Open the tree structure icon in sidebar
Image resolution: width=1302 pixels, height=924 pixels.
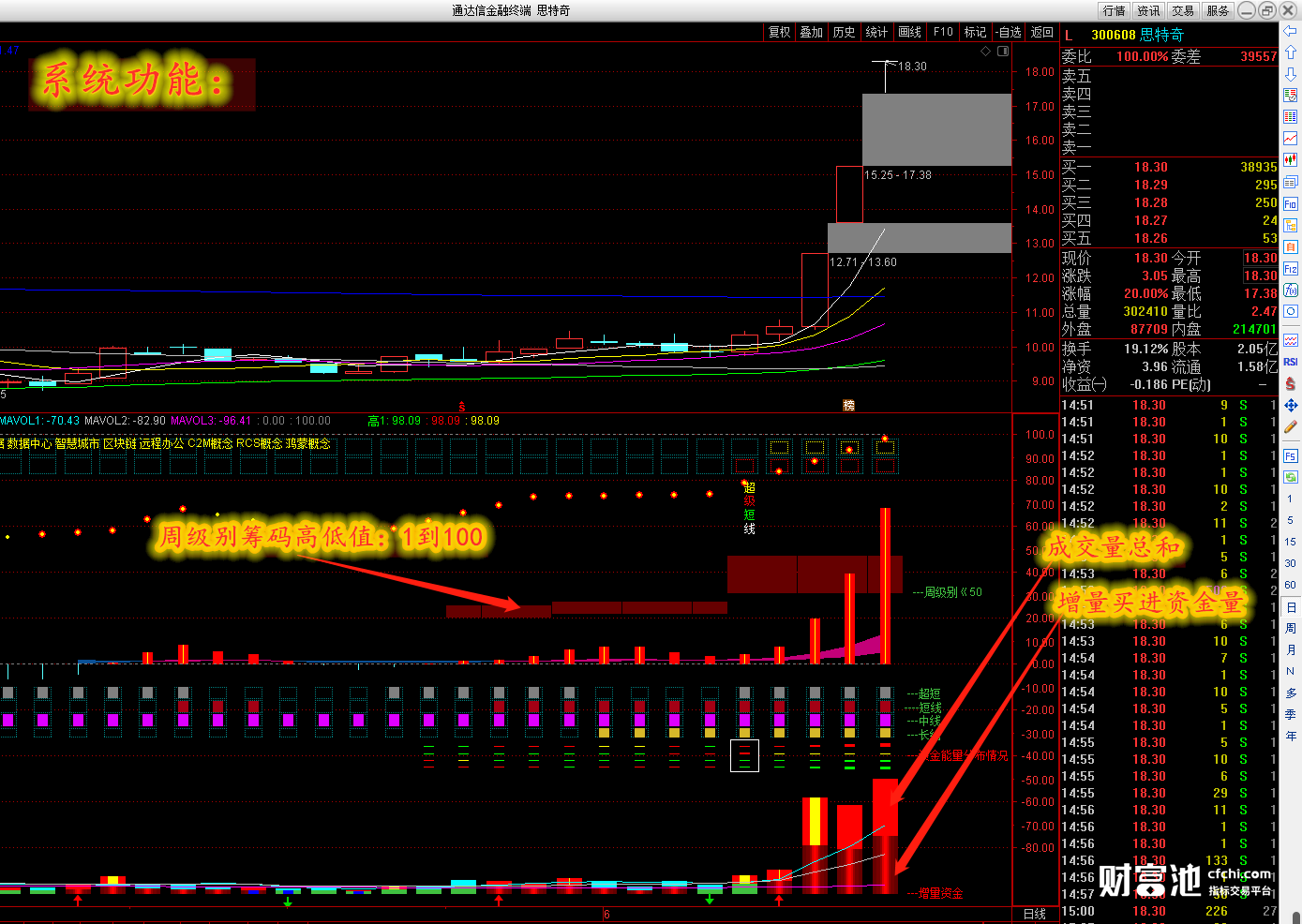(1291, 225)
